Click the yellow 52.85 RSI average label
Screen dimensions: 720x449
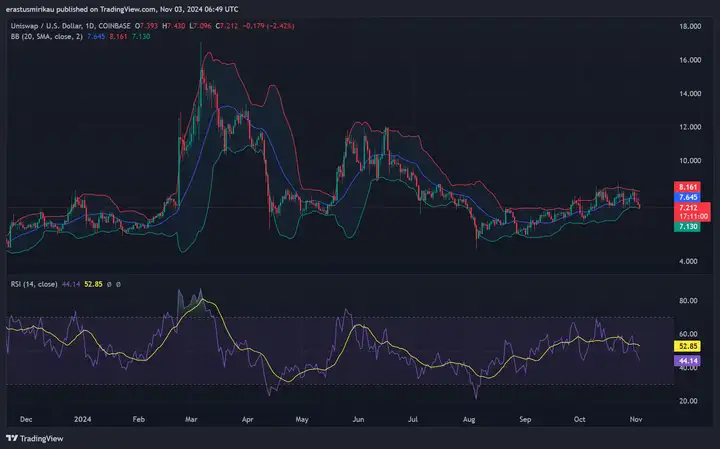(687, 346)
